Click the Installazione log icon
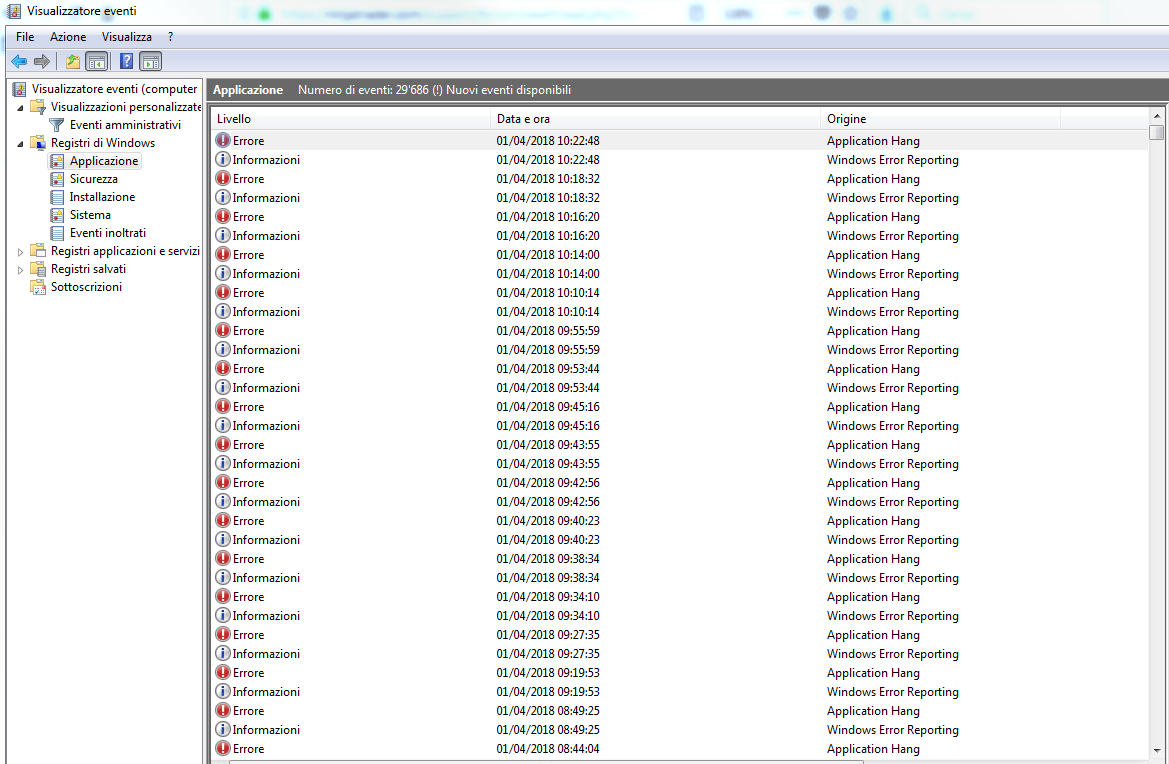Image resolution: width=1169 pixels, height=764 pixels. 57,197
